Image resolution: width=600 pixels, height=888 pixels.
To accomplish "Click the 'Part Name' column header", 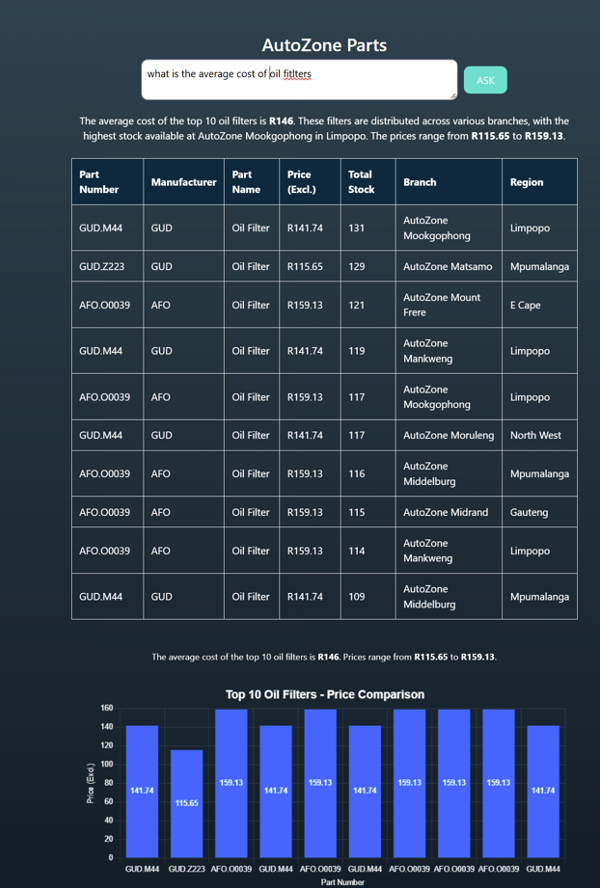I will tap(252, 182).
